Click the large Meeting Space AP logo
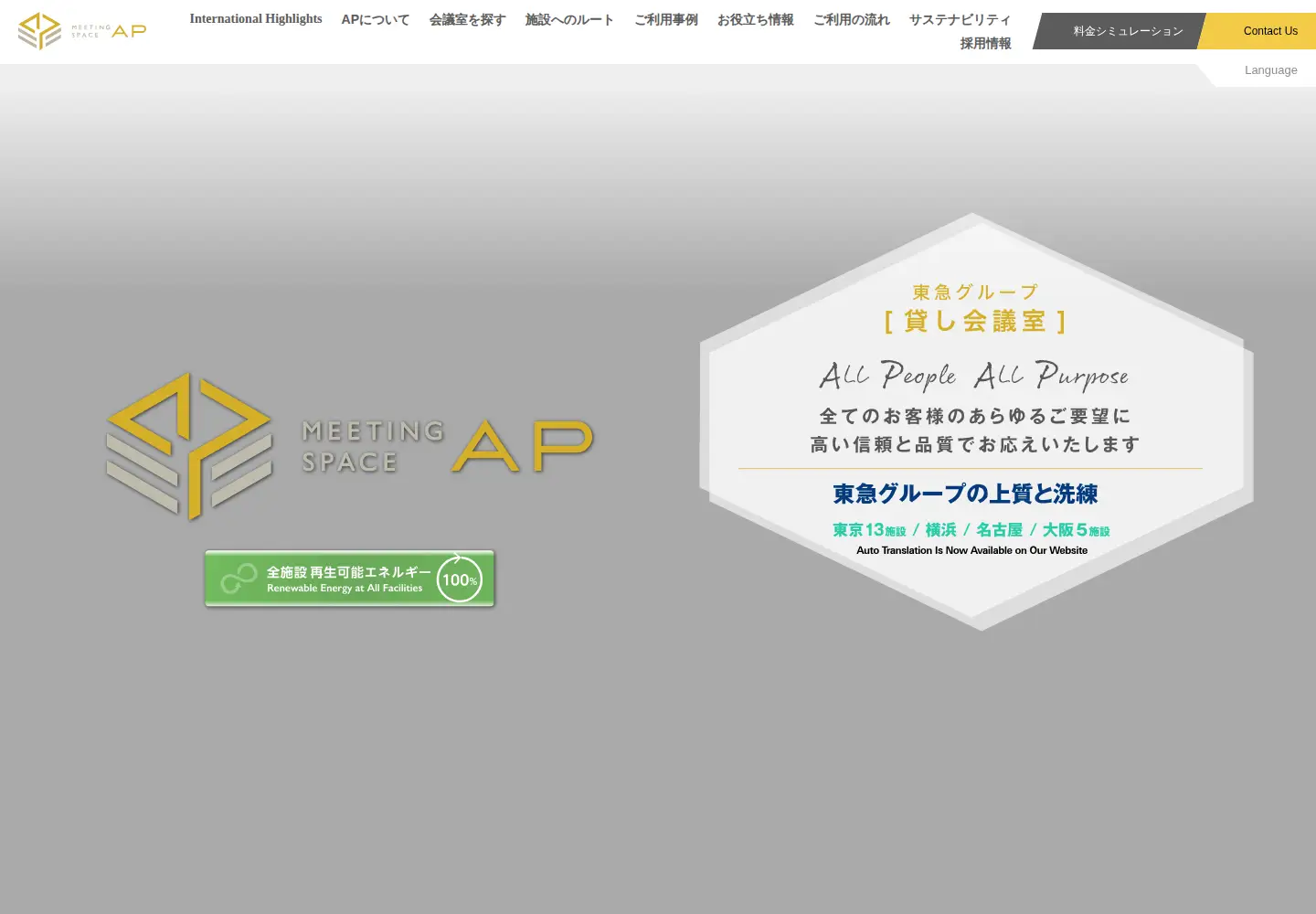This screenshot has width=1316, height=914. [x=350, y=446]
